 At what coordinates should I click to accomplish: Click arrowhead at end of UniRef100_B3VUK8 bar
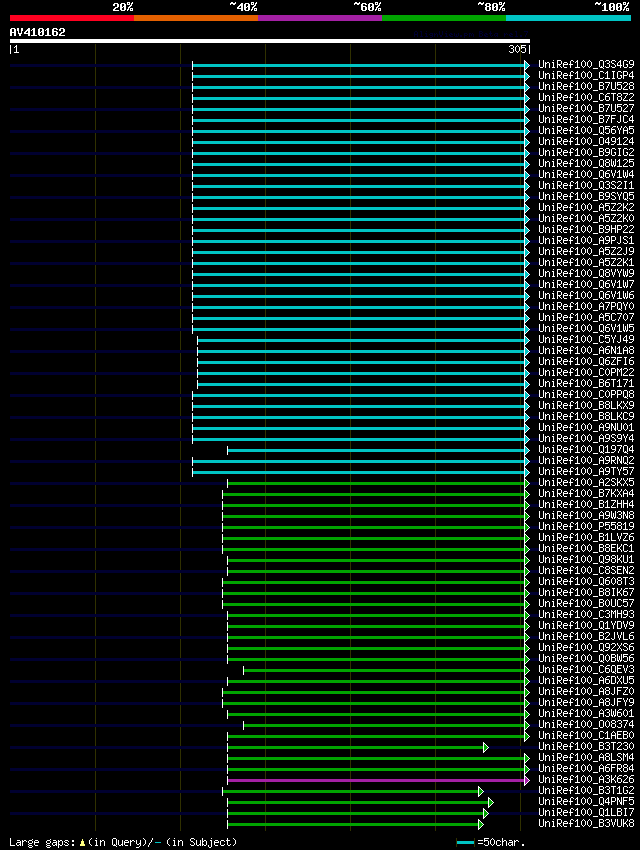[x=481, y=825]
